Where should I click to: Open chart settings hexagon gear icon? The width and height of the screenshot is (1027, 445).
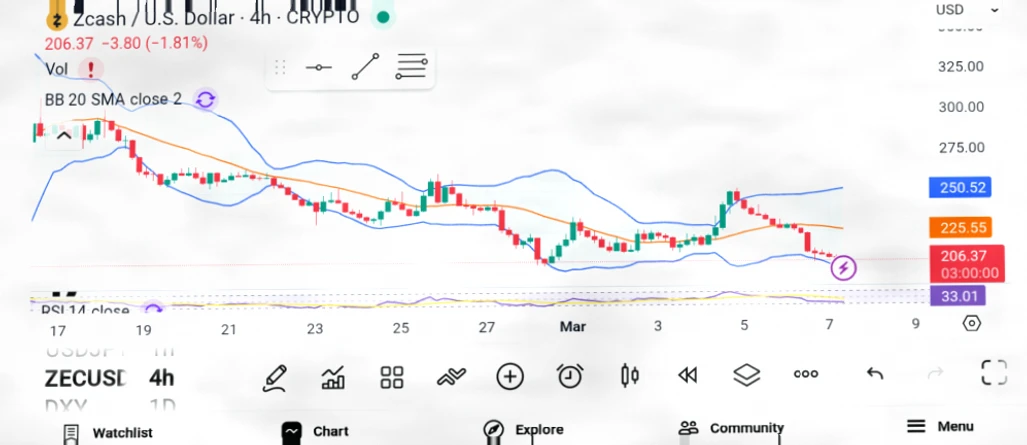[x=972, y=323]
